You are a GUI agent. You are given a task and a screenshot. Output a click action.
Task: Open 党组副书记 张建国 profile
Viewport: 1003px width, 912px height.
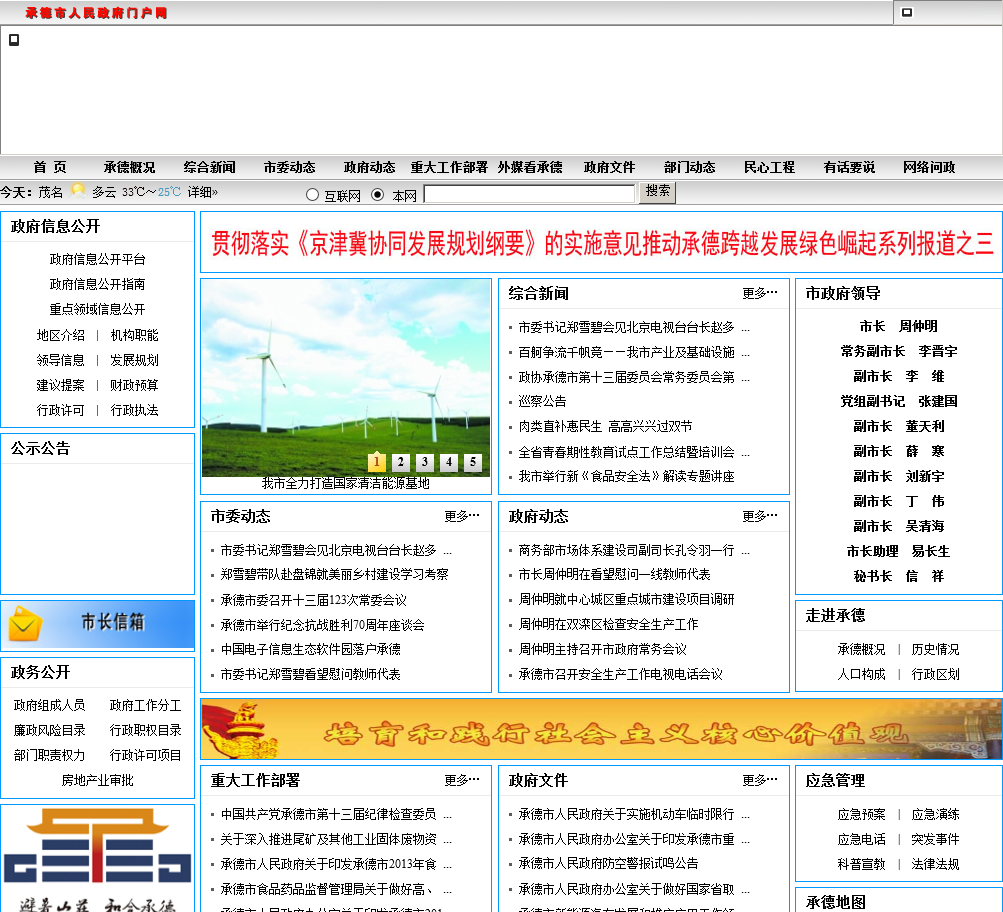899,401
